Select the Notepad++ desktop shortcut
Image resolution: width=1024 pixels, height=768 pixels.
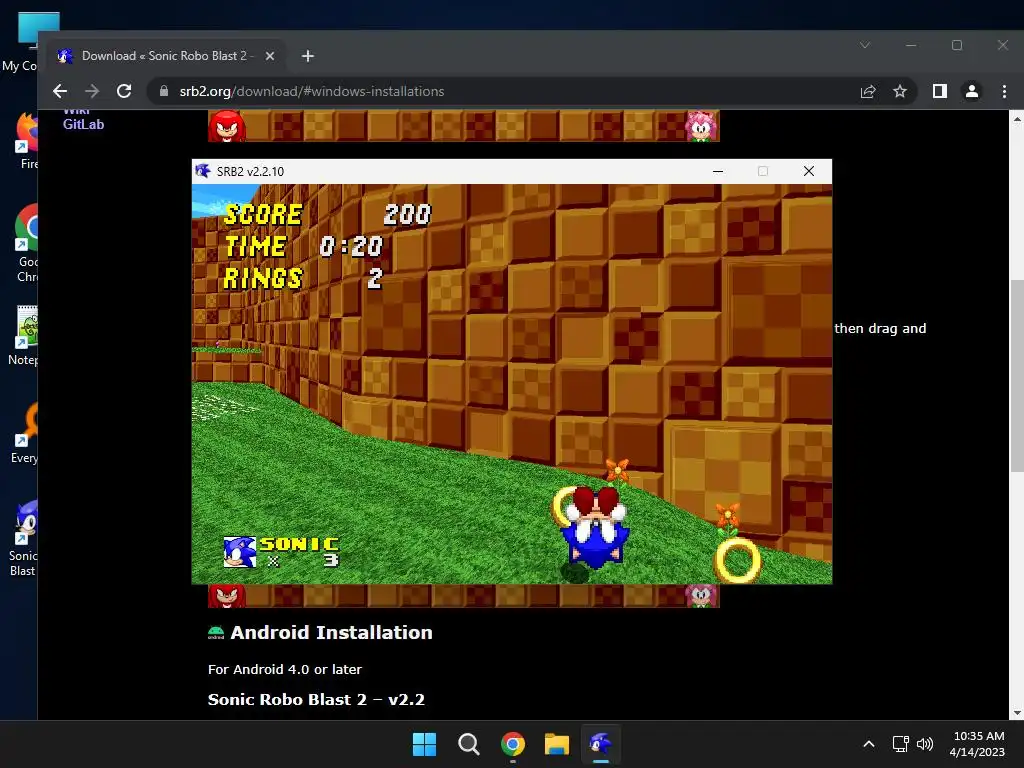tap(24, 334)
